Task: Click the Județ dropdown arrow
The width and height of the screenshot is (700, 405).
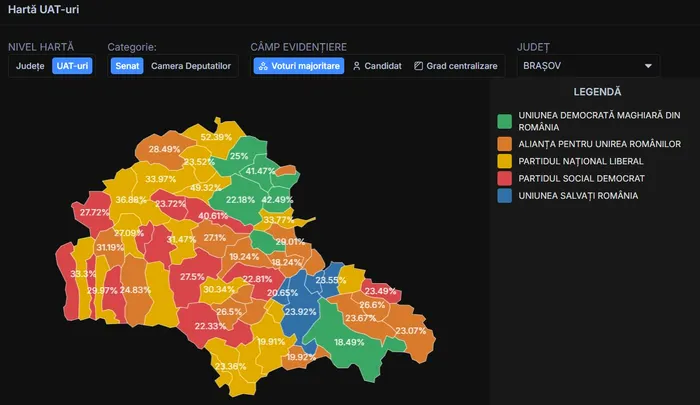Action: click(x=649, y=66)
